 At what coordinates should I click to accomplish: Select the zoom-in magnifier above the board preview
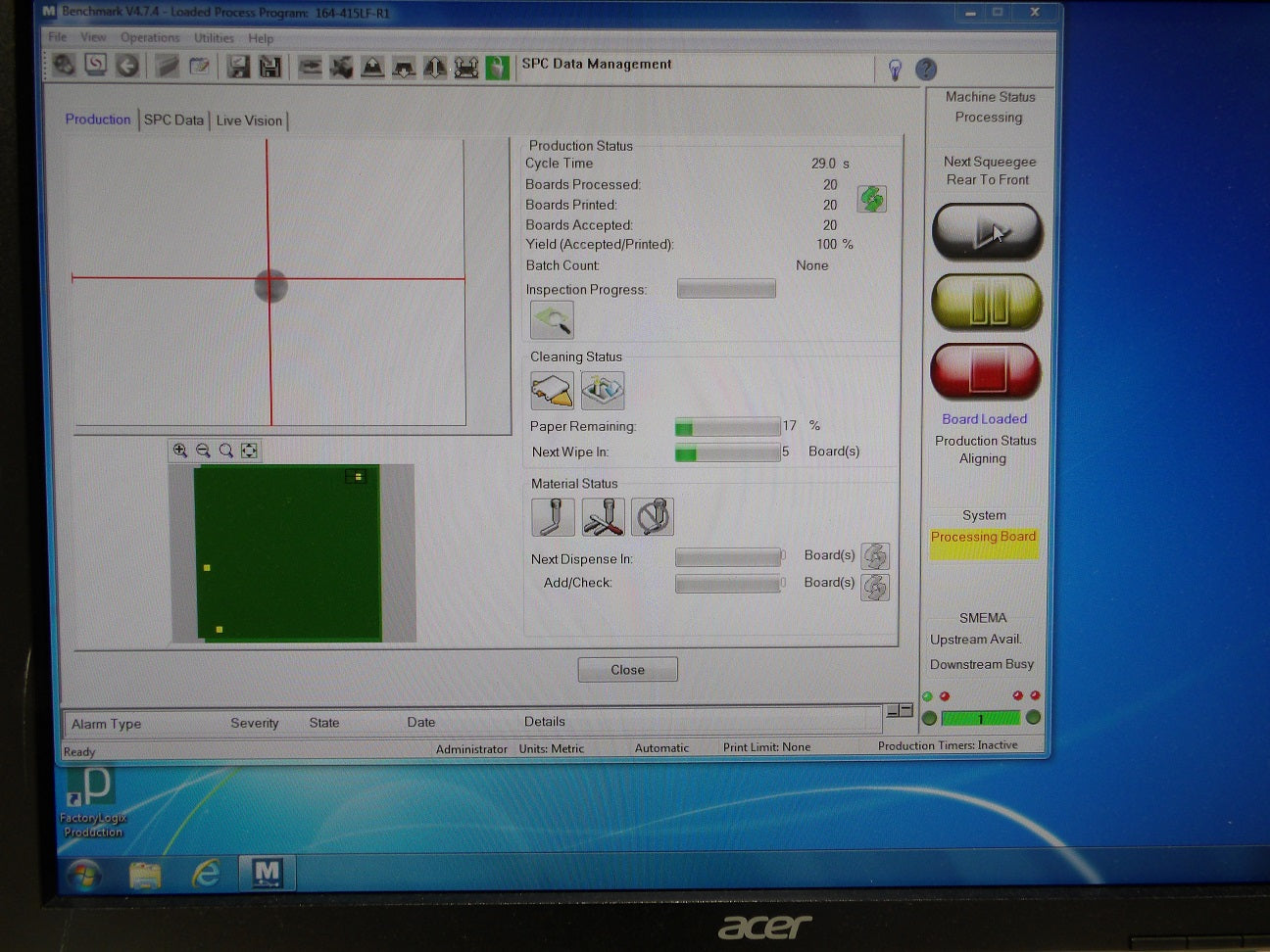click(x=180, y=451)
